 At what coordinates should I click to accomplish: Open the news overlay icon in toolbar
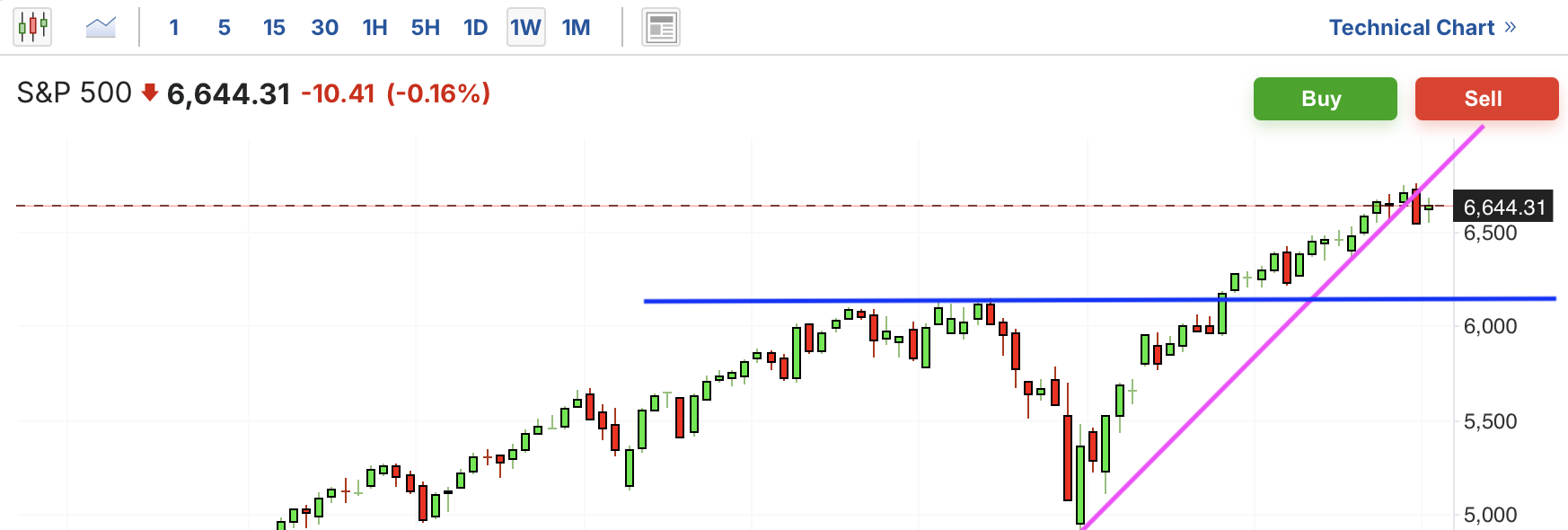point(661,28)
